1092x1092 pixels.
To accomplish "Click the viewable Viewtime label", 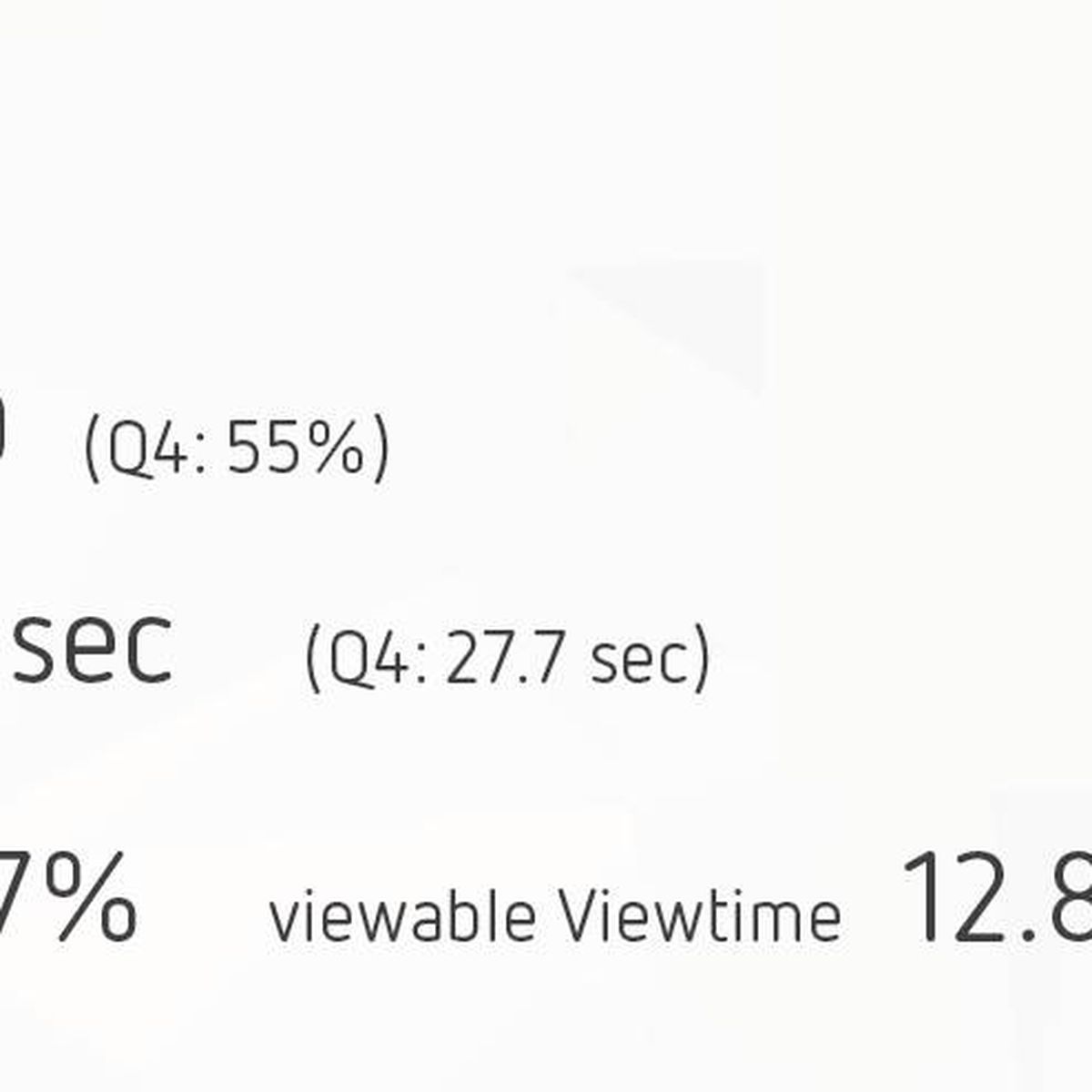I will point(555,915).
